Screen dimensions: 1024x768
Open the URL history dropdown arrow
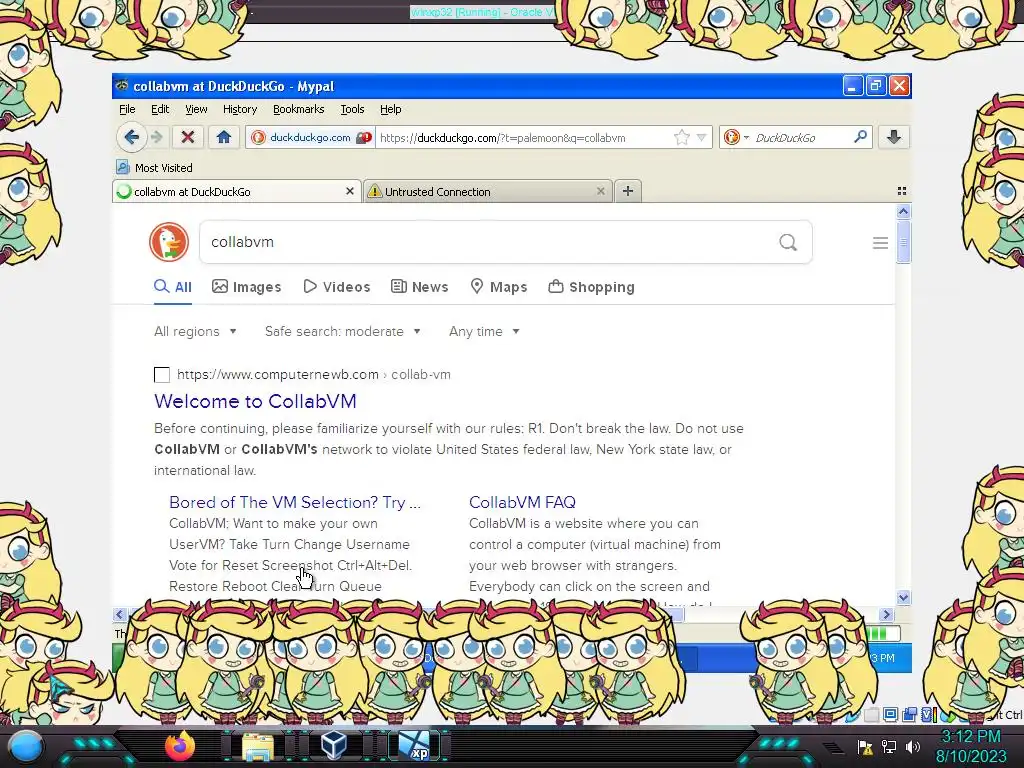701,138
